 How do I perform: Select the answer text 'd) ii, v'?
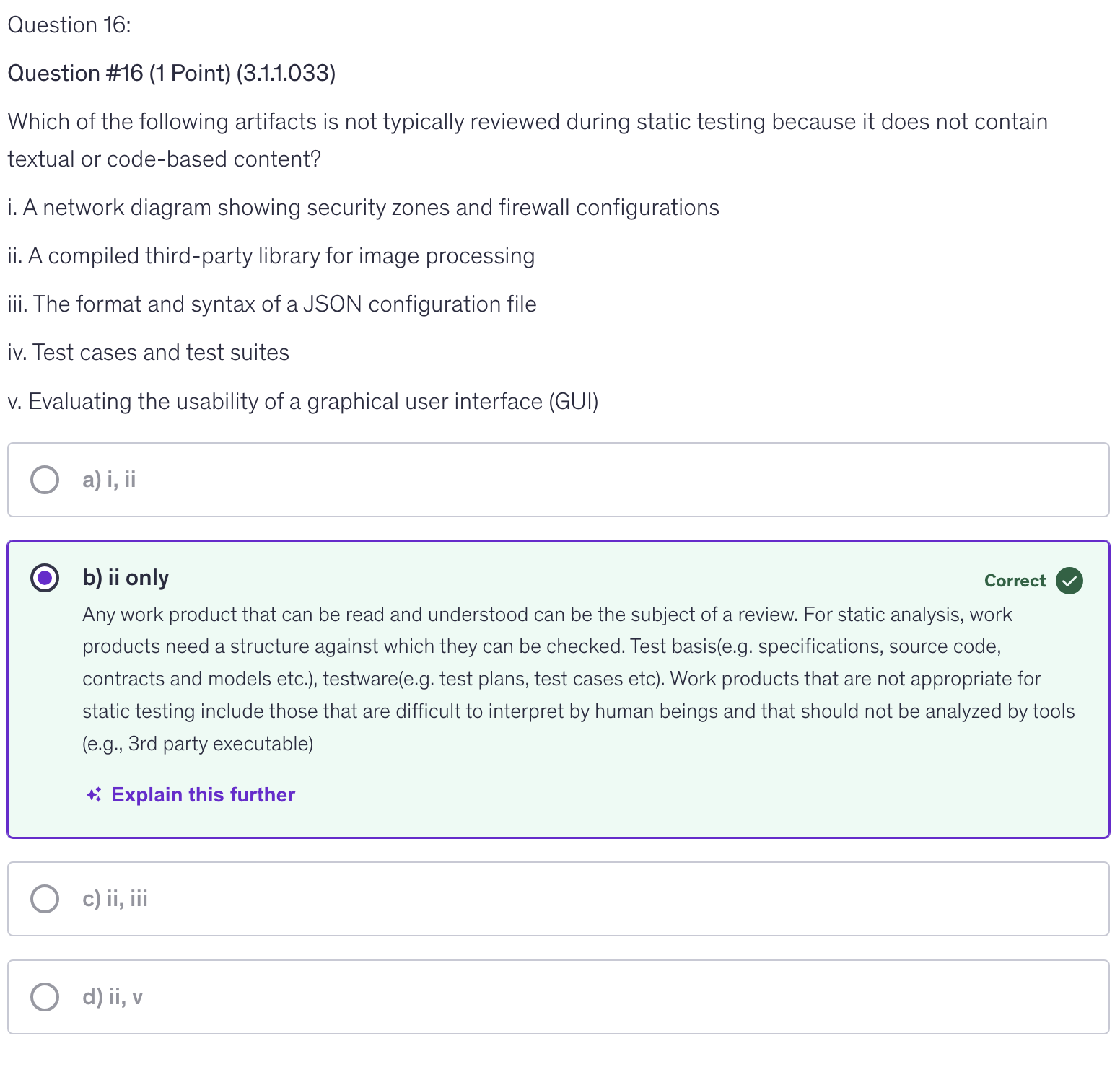point(113,997)
